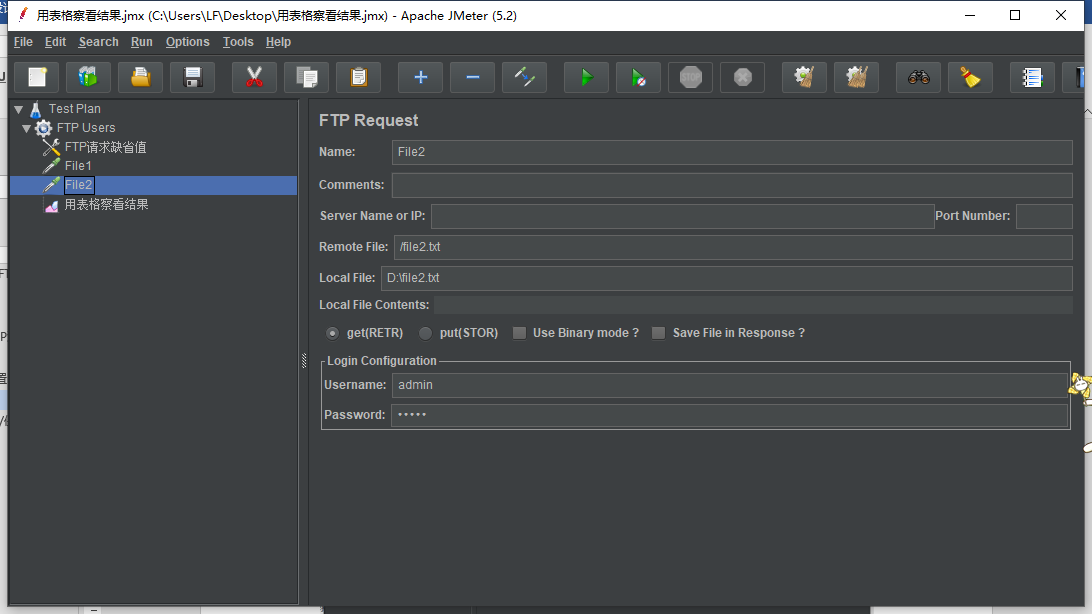Open the Help menu

279,42
